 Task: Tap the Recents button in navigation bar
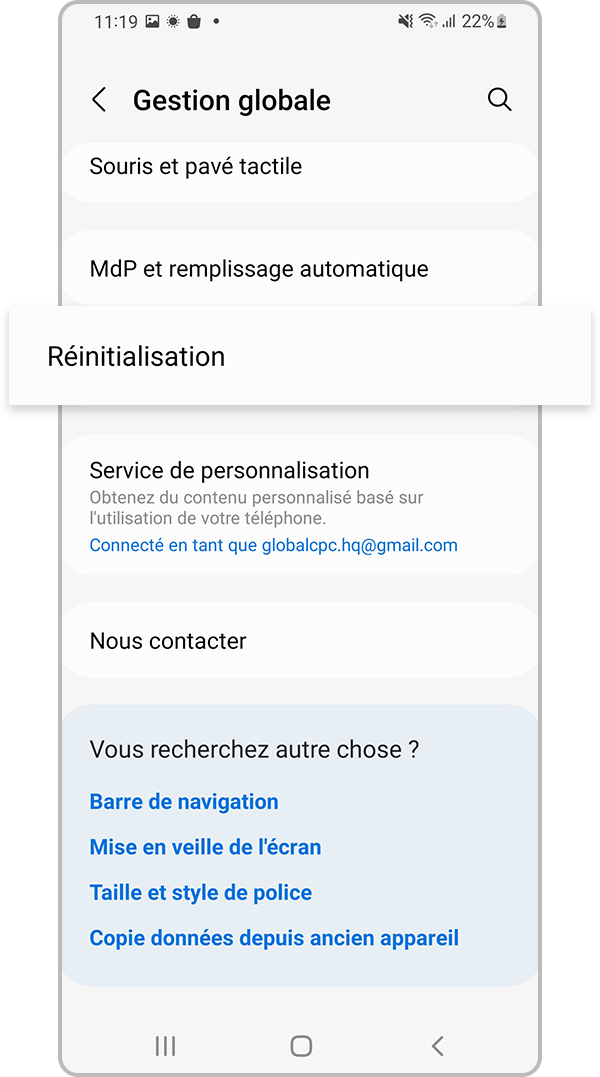pos(164,1046)
